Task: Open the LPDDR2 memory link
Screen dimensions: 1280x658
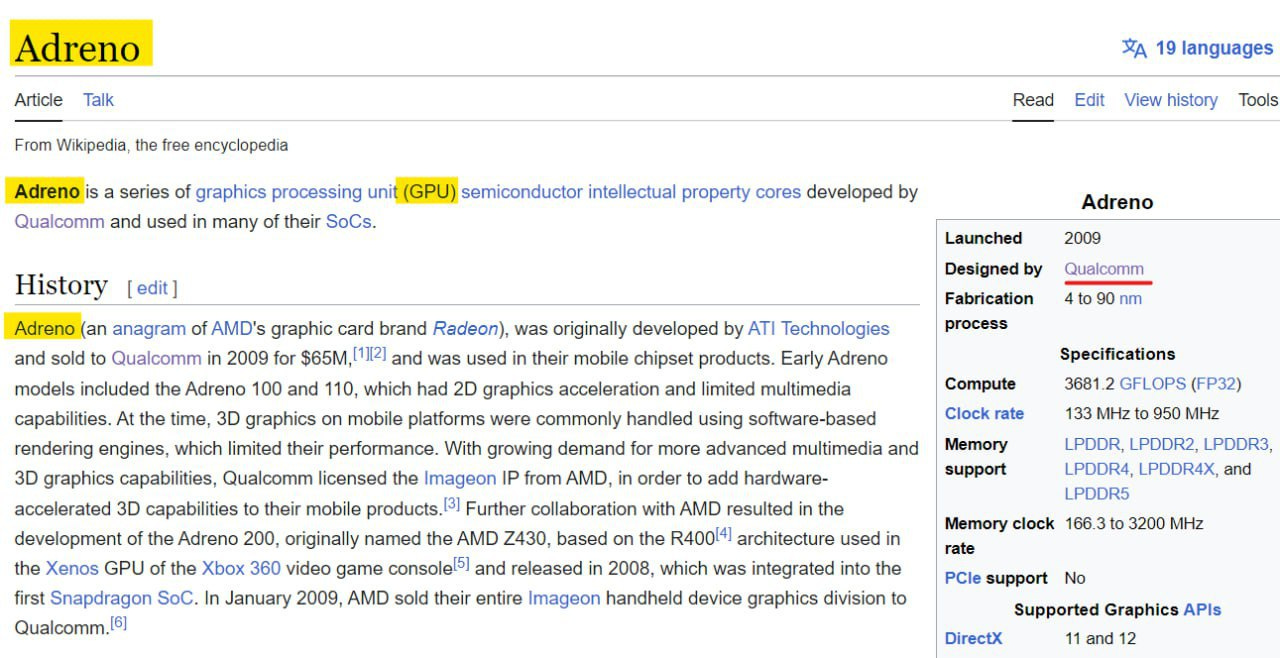Action: point(1161,443)
